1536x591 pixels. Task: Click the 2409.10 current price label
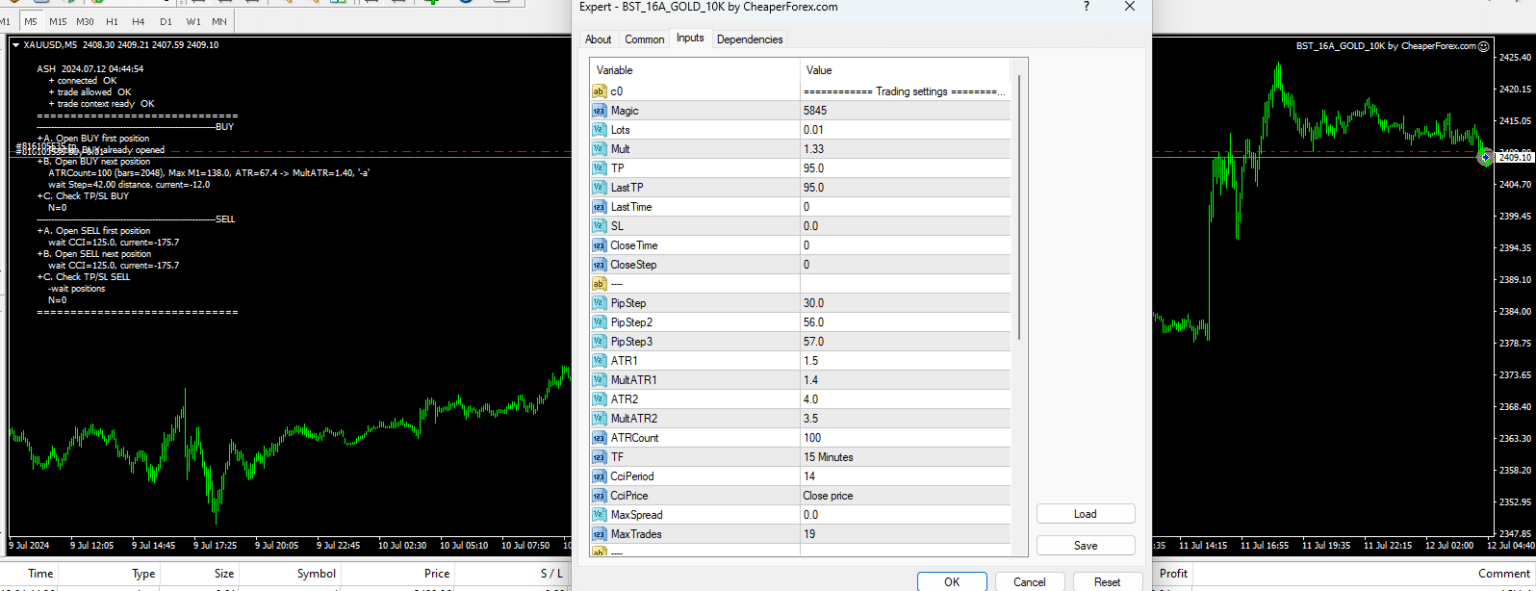click(x=1516, y=158)
